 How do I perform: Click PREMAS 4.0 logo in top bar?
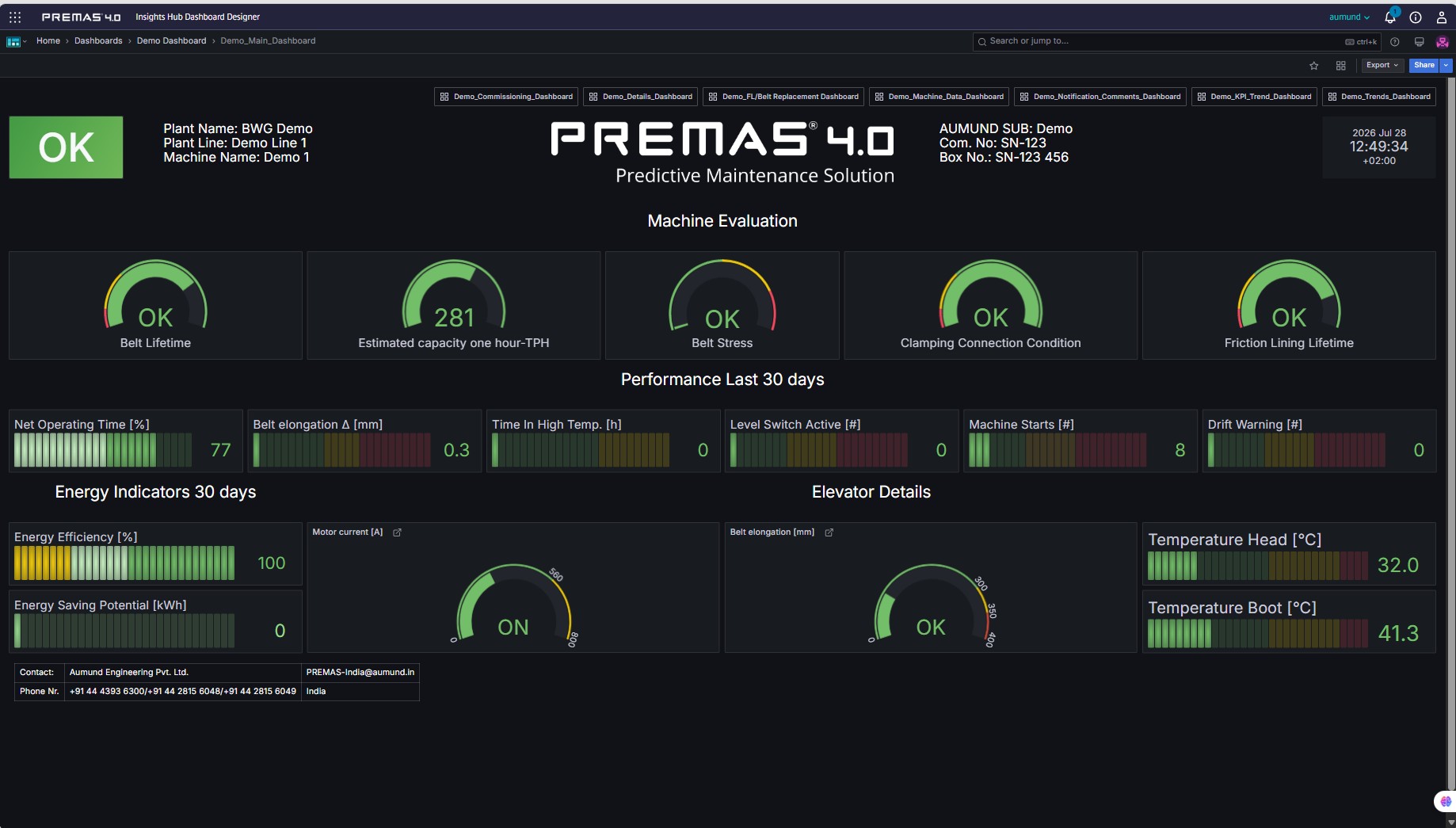pyautogui.click(x=81, y=17)
